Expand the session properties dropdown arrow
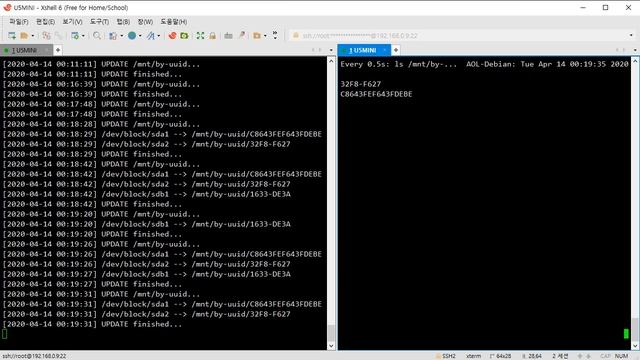 (x=83, y=36)
